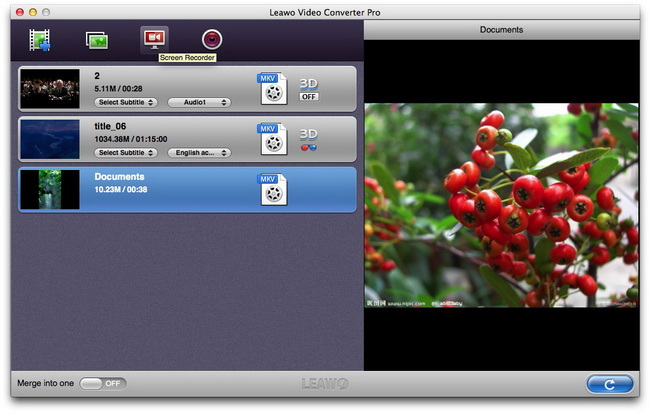Expand Select Subtitle dropdown for title_06
Screen dimensions: 650x413
point(126,152)
